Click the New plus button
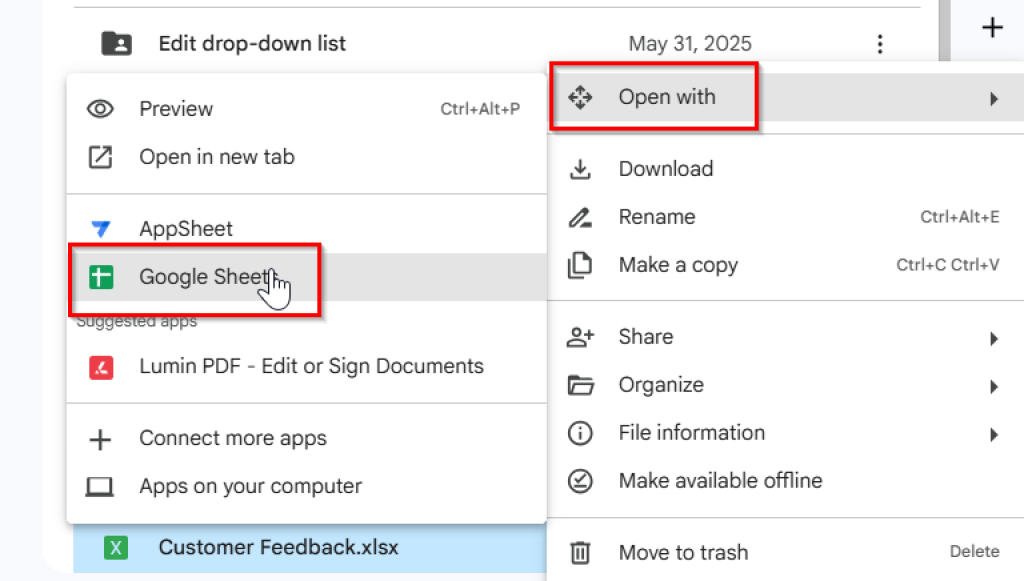This screenshot has width=1024, height=581. click(x=991, y=28)
